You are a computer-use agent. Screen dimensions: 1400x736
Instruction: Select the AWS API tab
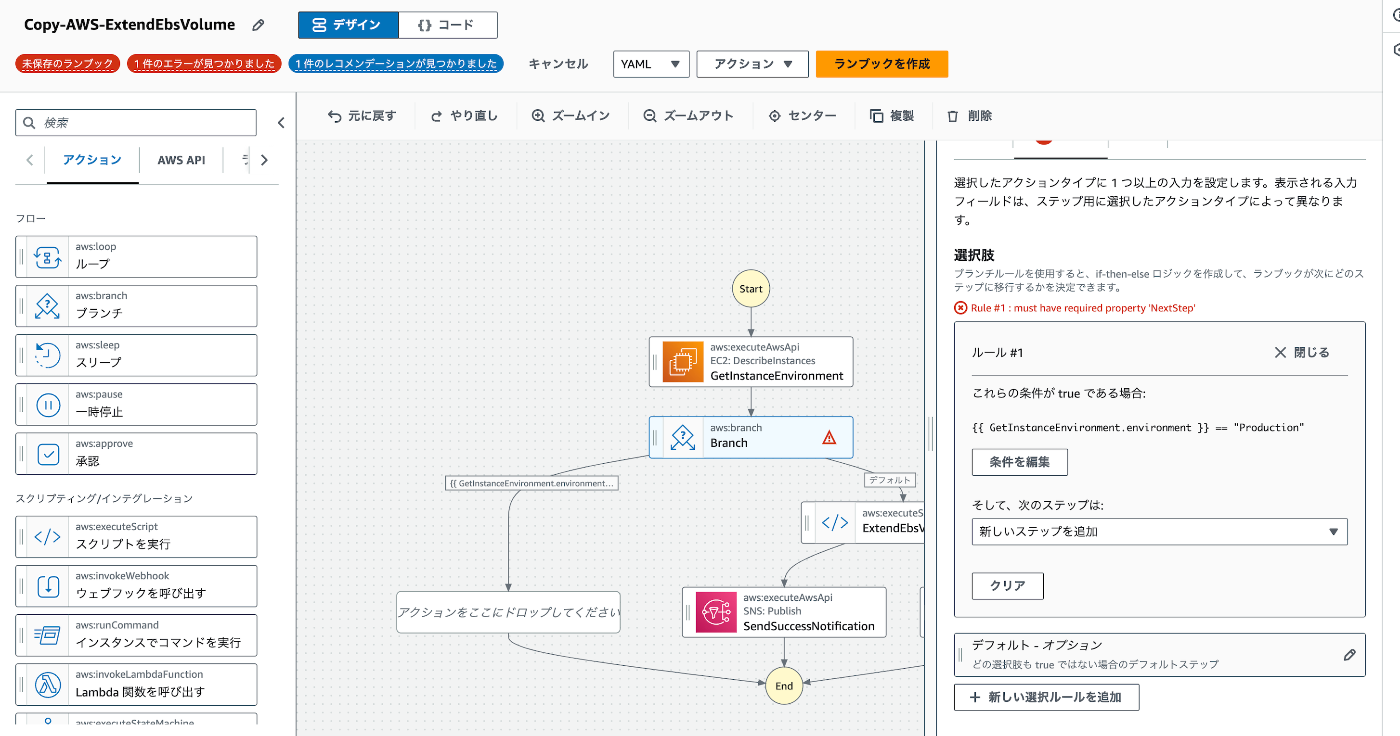181,160
